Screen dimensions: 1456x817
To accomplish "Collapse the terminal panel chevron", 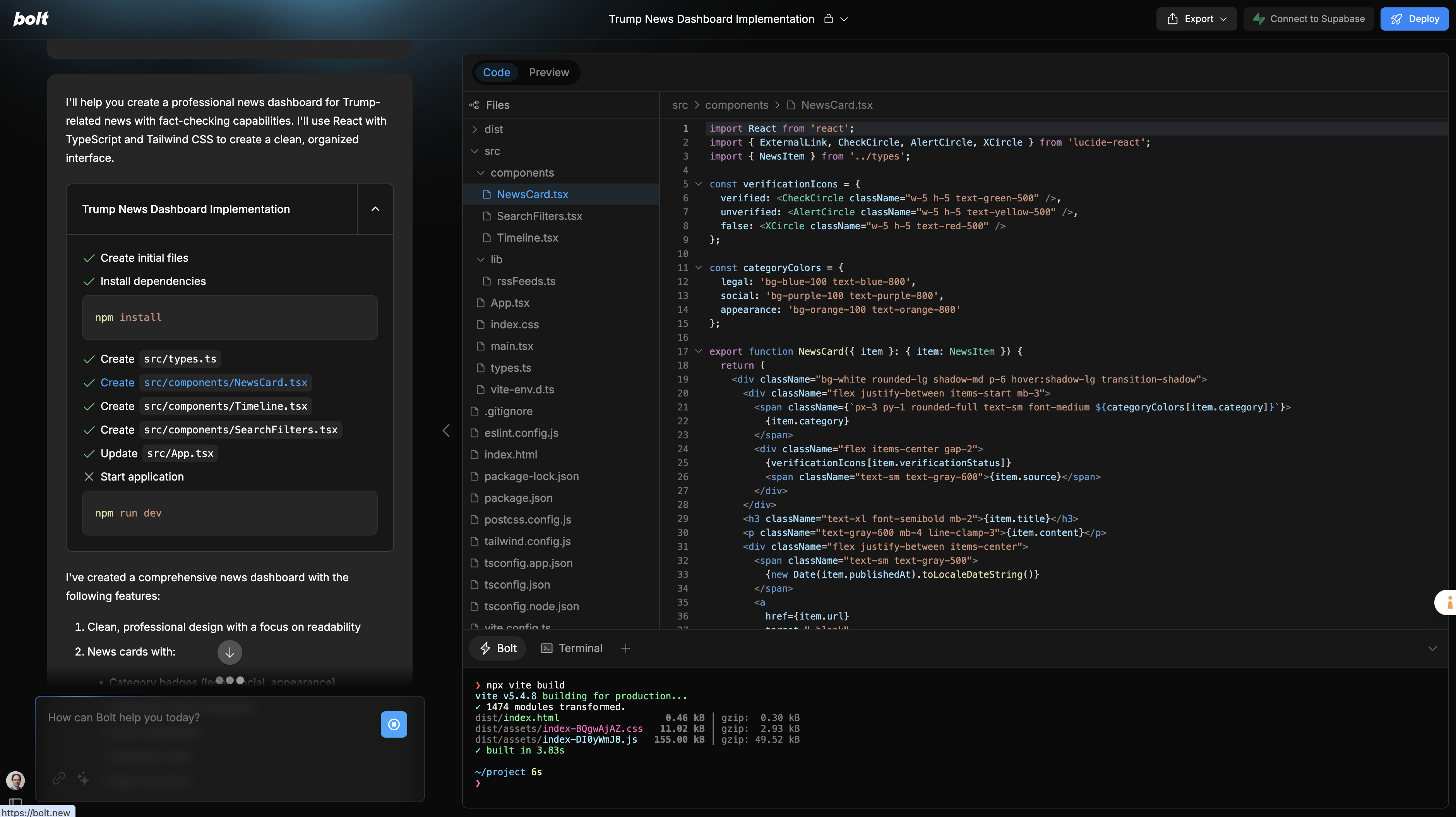I will tap(1432, 648).
